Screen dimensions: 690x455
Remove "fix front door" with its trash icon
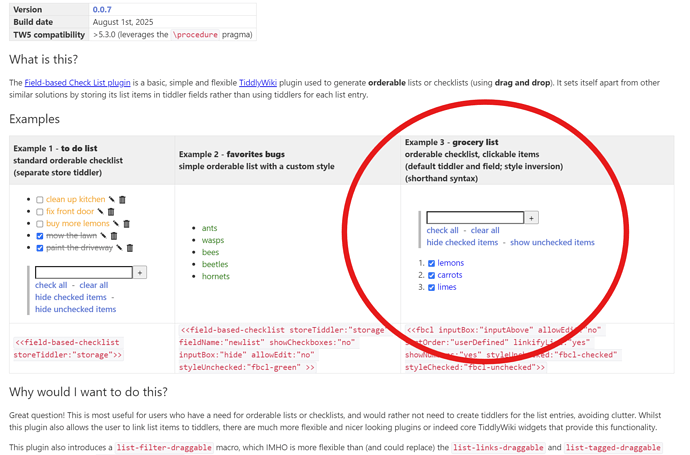111,212
